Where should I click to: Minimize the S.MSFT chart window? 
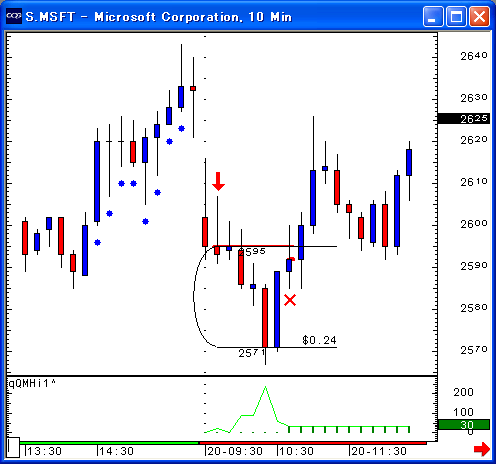[433, 16]
